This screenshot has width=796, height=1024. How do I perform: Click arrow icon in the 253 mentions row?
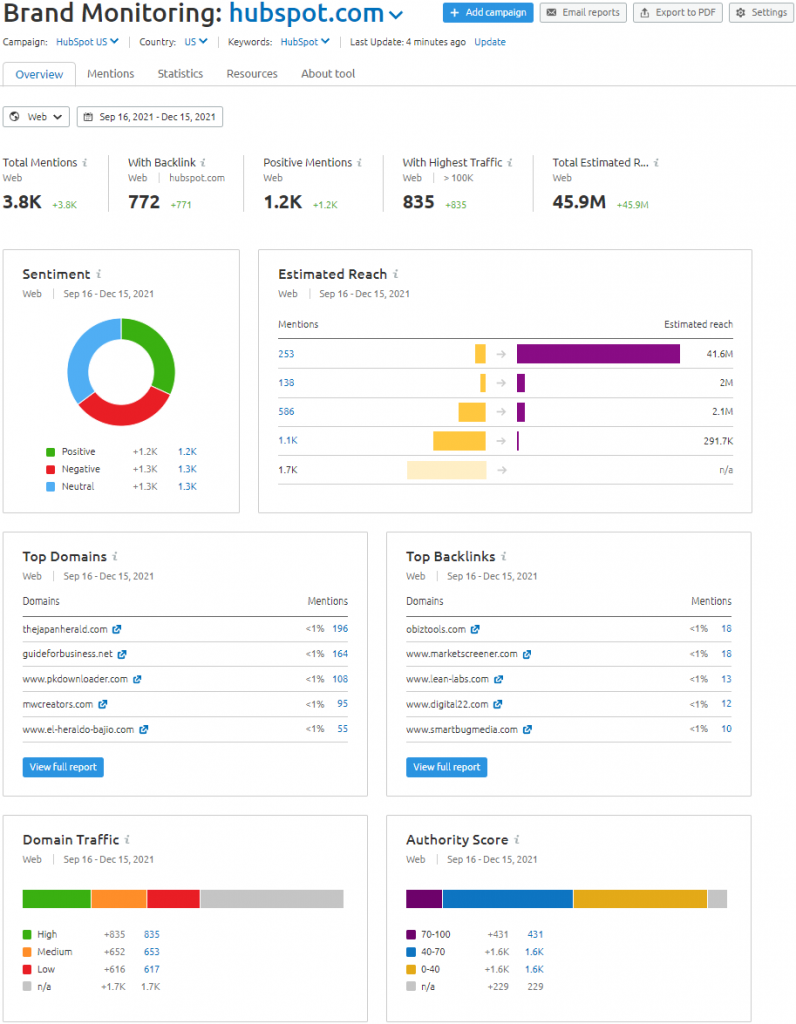point(501,354)
